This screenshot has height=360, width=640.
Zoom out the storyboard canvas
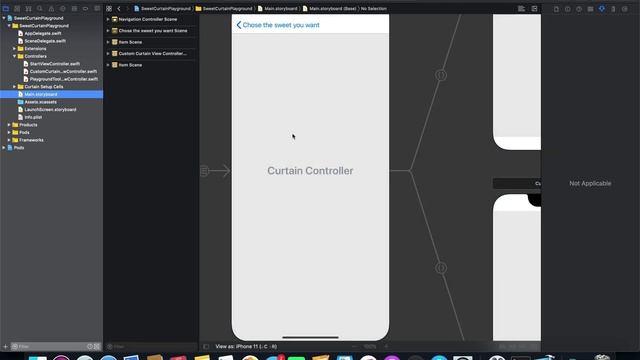[354, 347]
